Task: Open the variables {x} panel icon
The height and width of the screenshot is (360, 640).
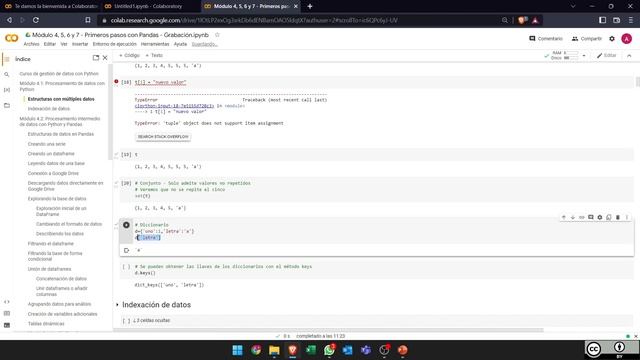Action: (7, 90)
